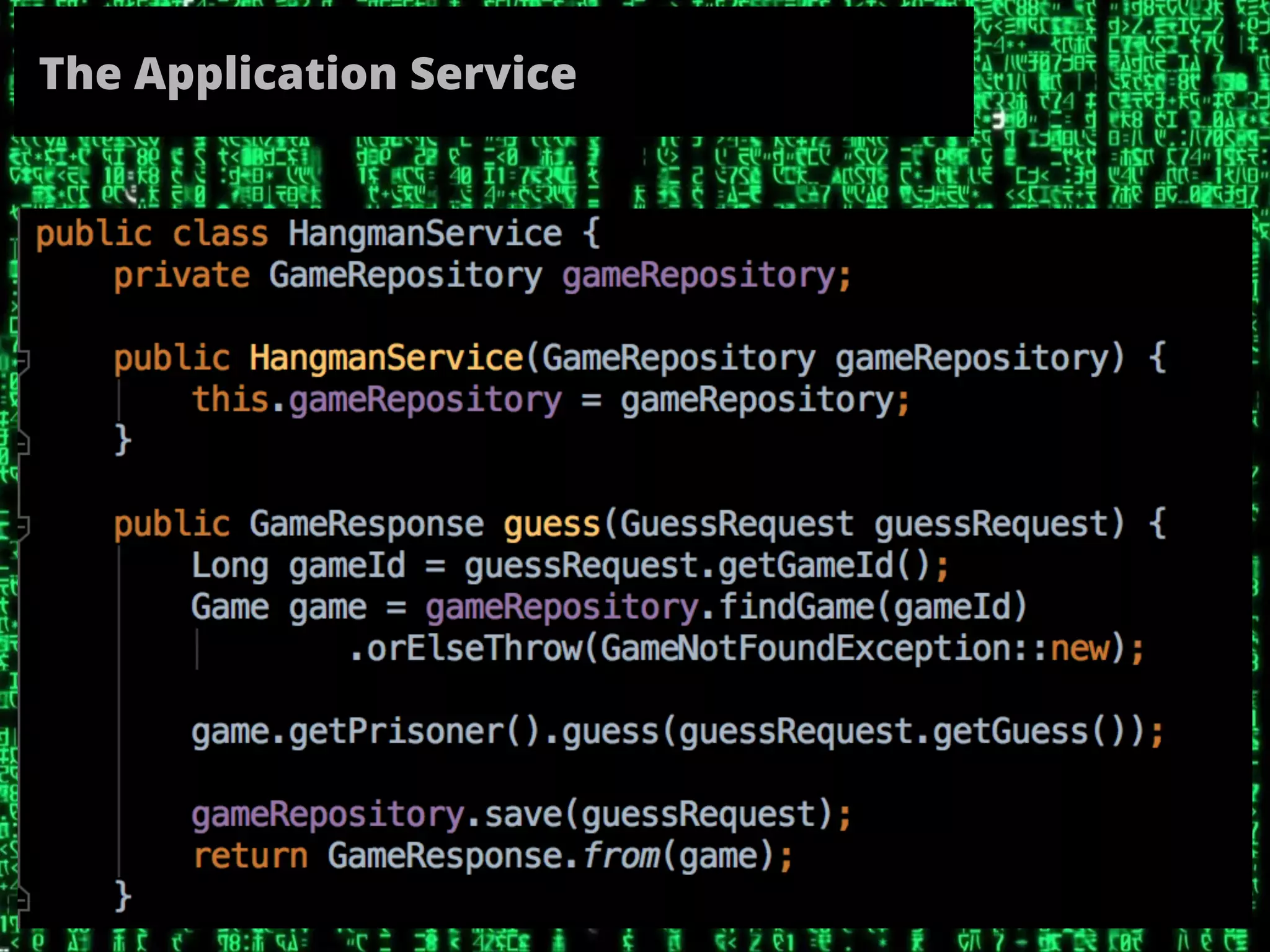
Task: Click the class name in 'public class HangmanService'
Action: (x=425, y=233)
